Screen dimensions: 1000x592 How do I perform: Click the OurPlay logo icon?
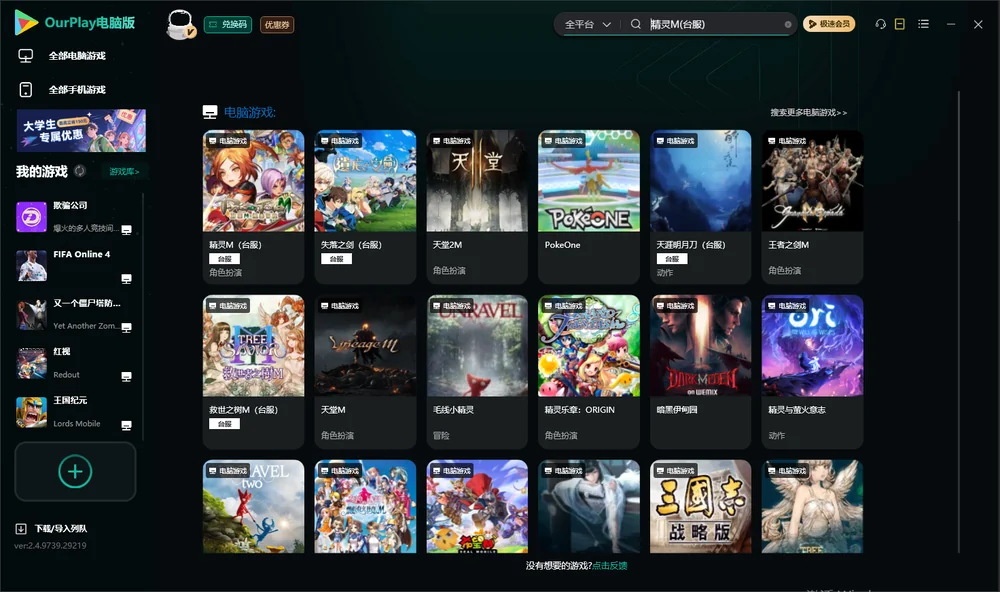[26, 22]
